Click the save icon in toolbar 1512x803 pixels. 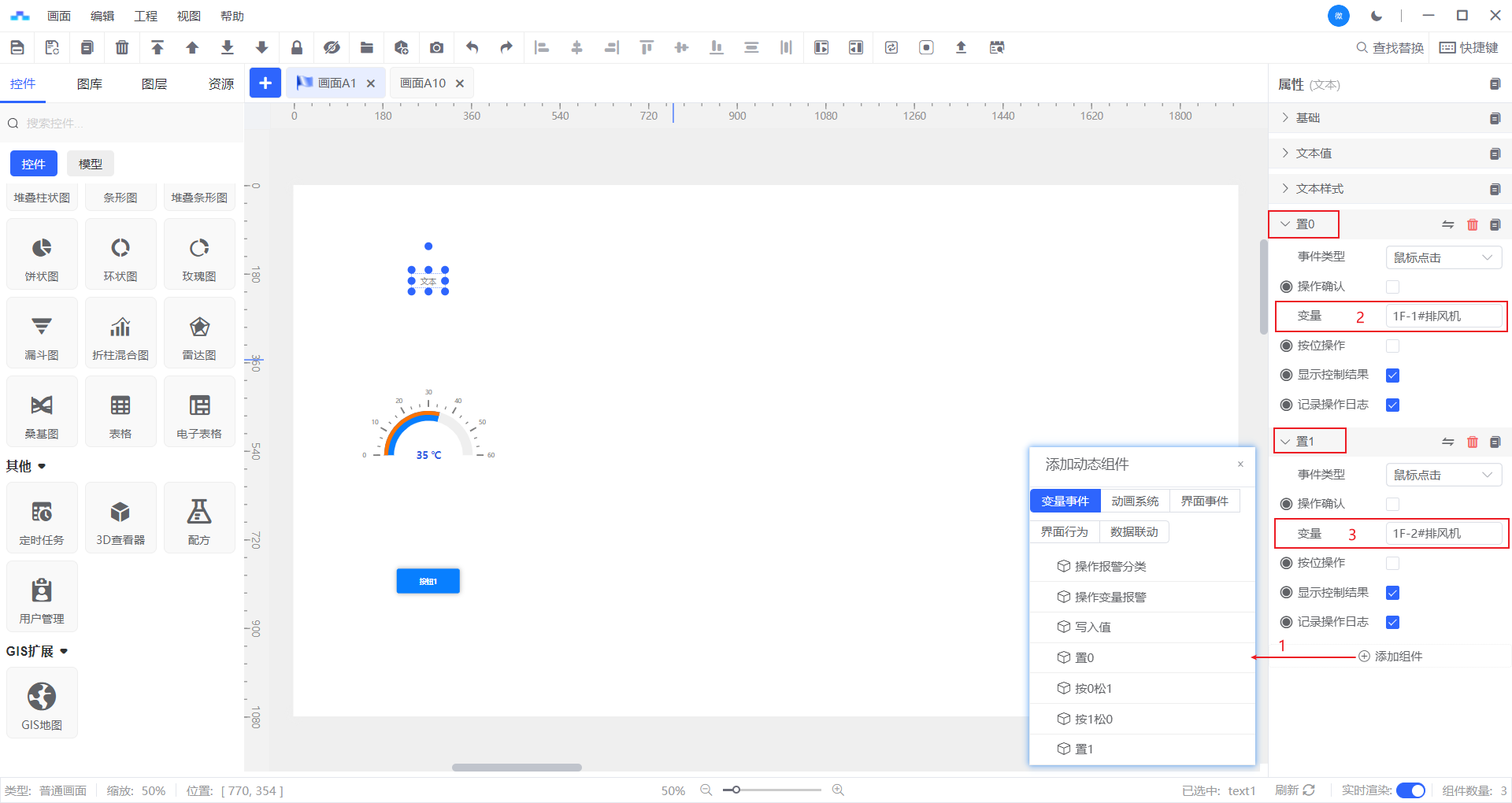pos(17,47)
